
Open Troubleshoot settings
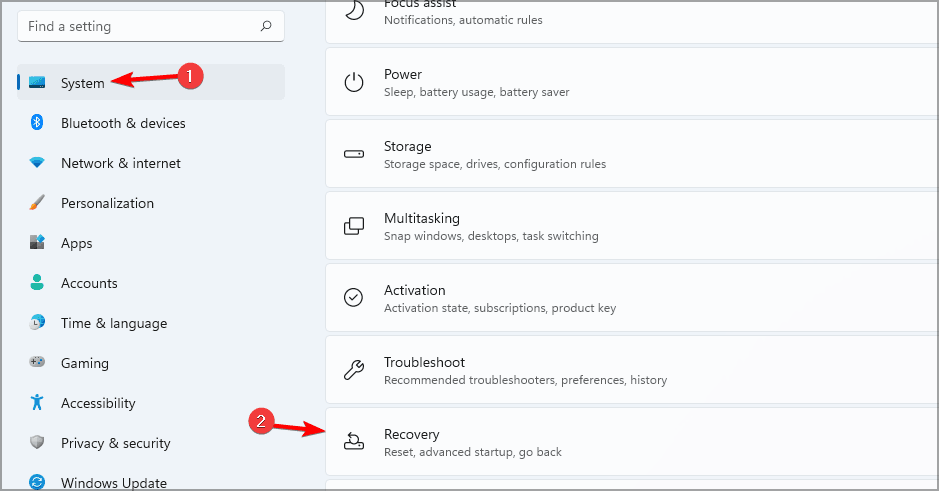tap(630, 370)
